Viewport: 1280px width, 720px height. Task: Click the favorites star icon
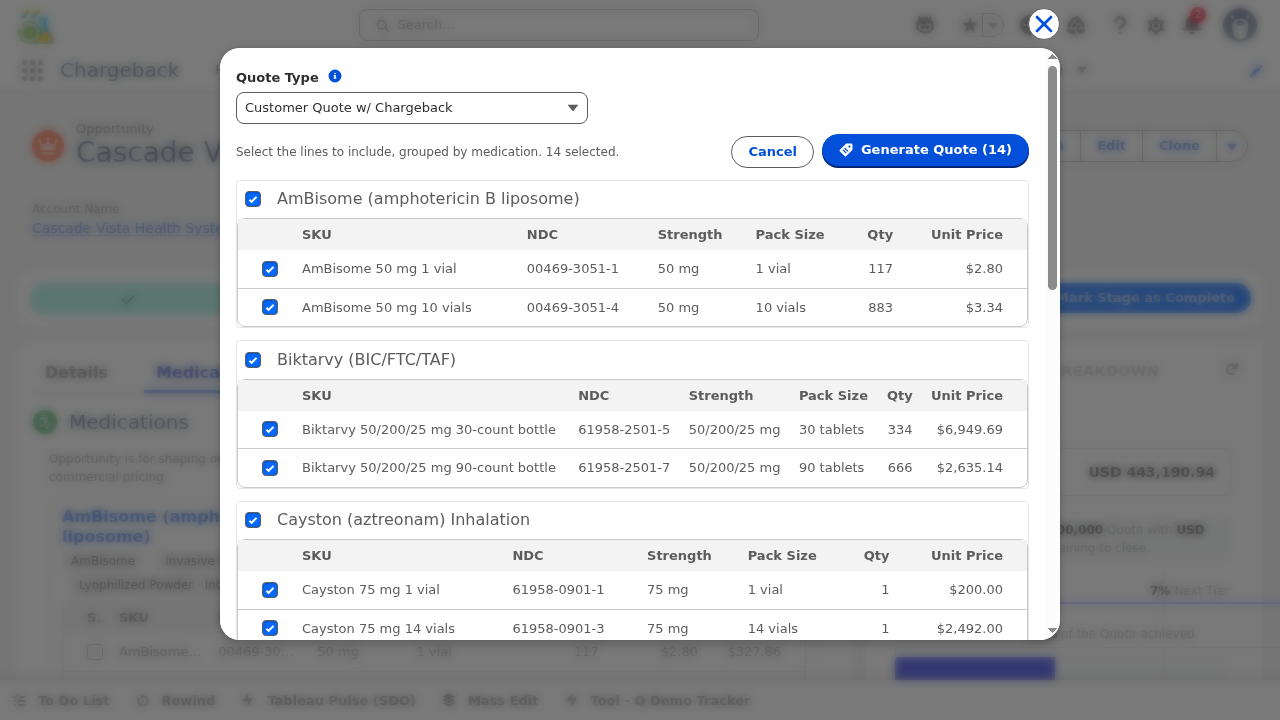pyautogui.click(x=969, y=25)
